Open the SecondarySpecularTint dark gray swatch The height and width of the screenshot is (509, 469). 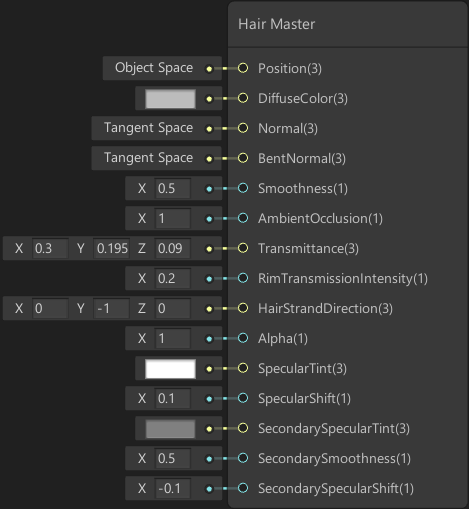170,429
